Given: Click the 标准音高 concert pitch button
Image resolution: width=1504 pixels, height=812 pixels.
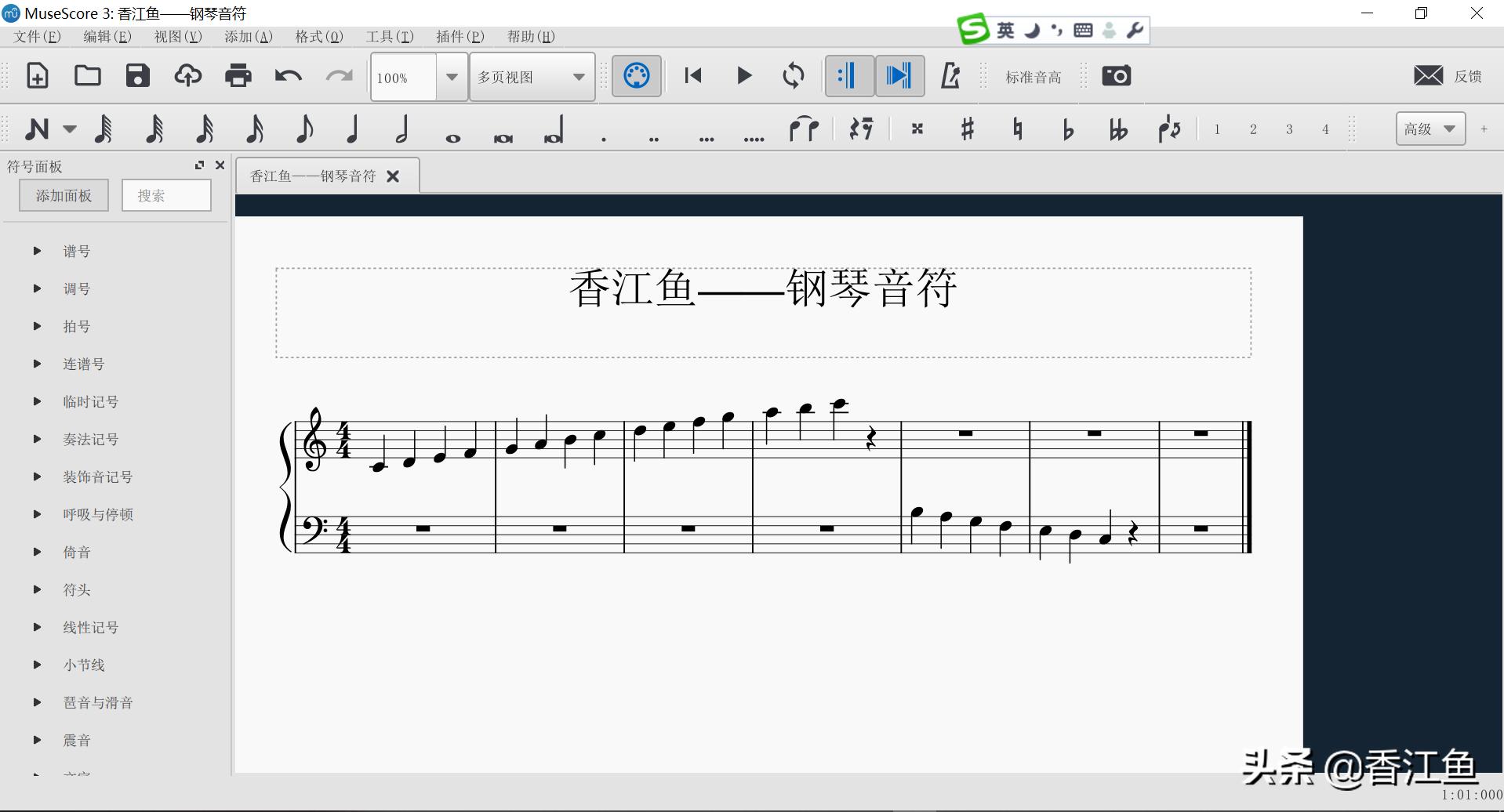Looking at the screenshot, I should click(x=1032, y=76).
